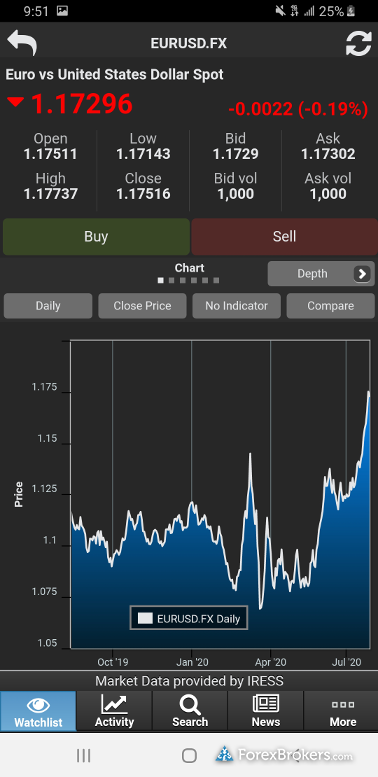Select the second chart page dot
The width and height of the screenshot is (378, 777).
[x=171, y=280]
